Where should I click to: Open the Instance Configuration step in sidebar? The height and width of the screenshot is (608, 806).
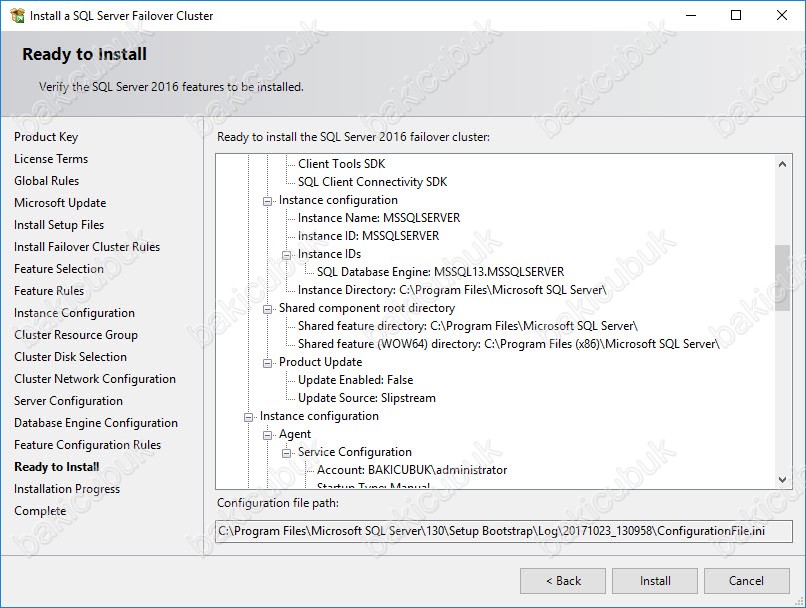74,313
